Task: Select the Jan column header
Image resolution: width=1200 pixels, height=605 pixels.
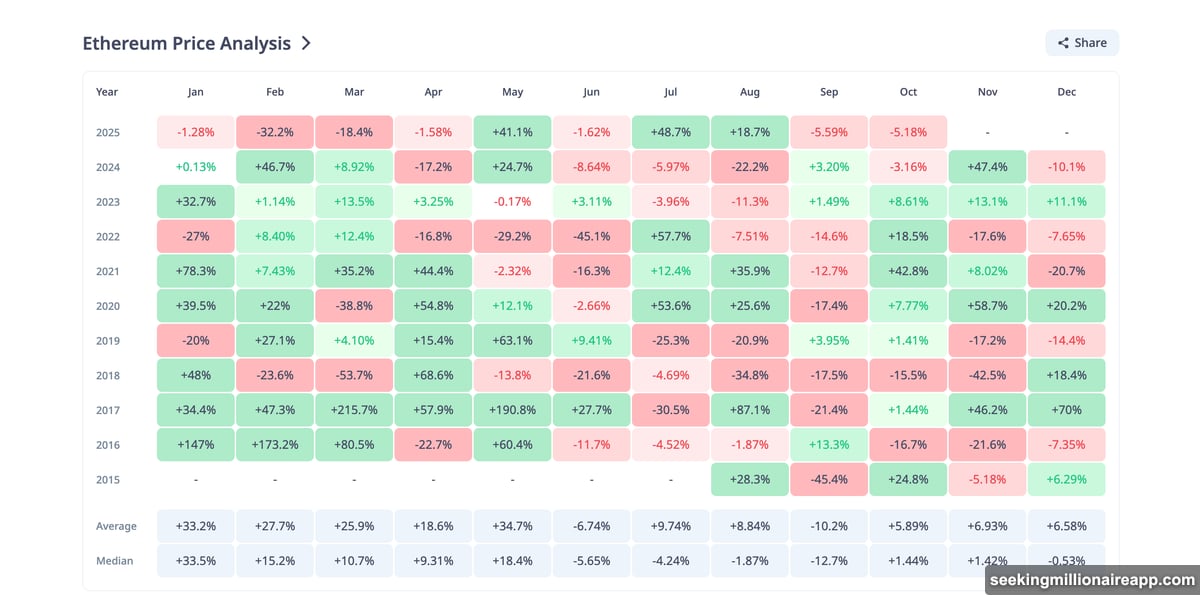Action: click(195, 91)
